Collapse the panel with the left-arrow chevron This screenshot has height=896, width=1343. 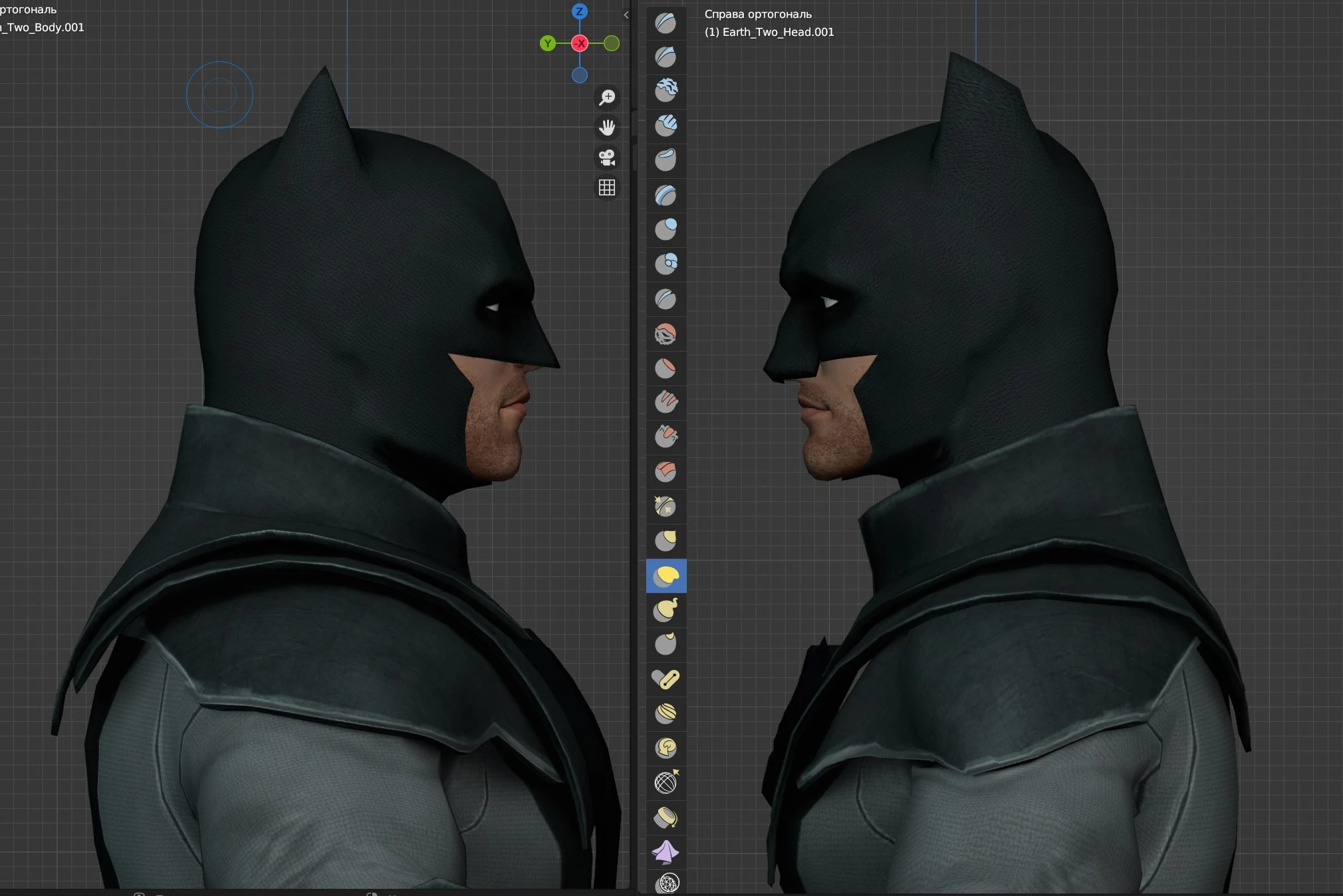[x=626, y=15]
